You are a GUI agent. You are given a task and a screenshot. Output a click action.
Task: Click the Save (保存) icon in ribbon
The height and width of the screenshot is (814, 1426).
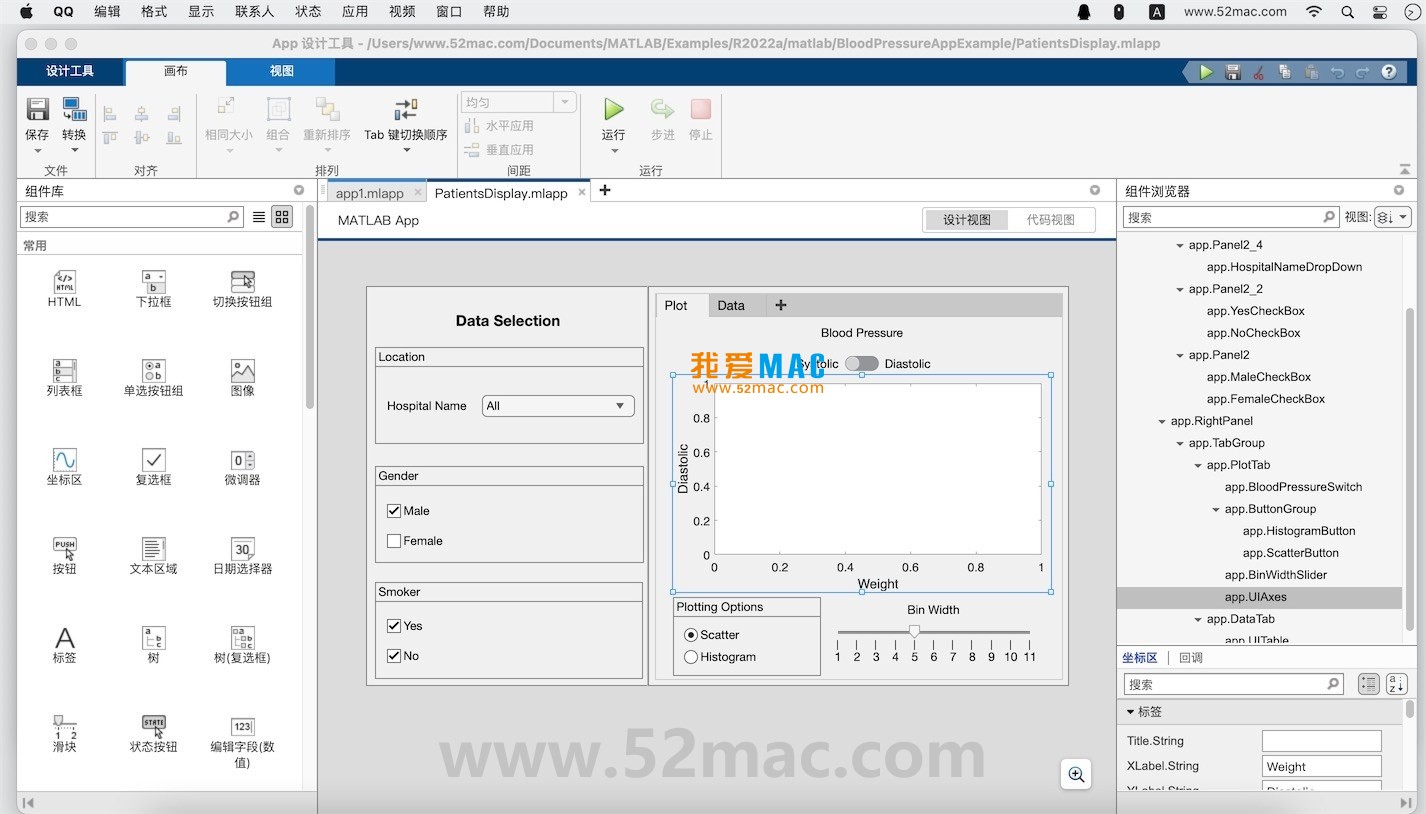point(37,109)
